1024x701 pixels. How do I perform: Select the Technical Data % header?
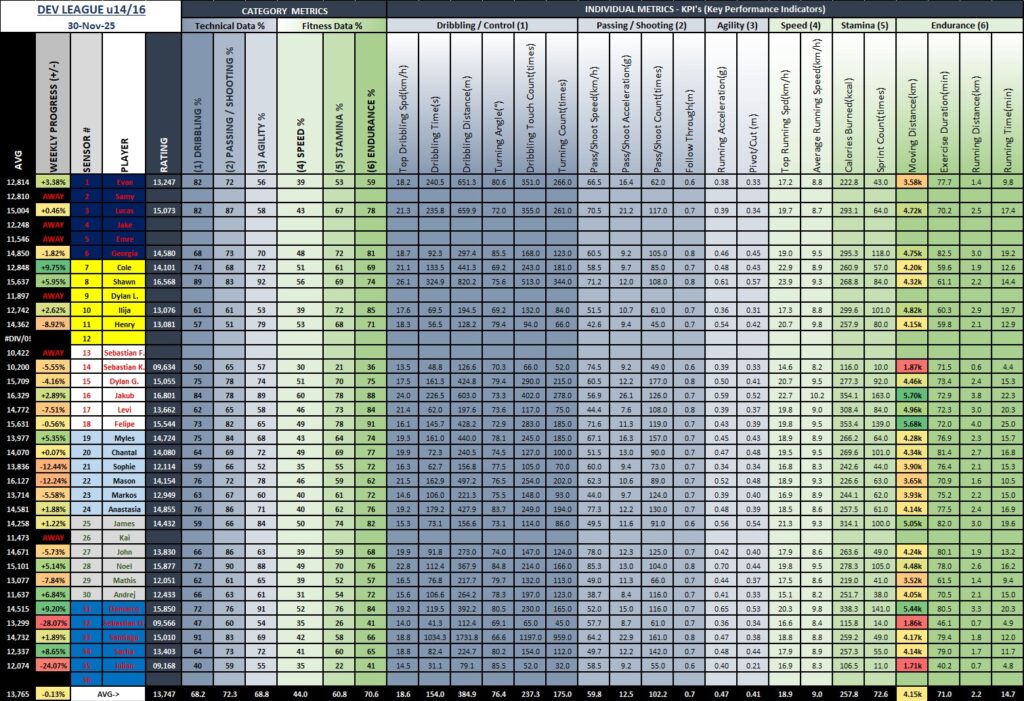[228, 23]
